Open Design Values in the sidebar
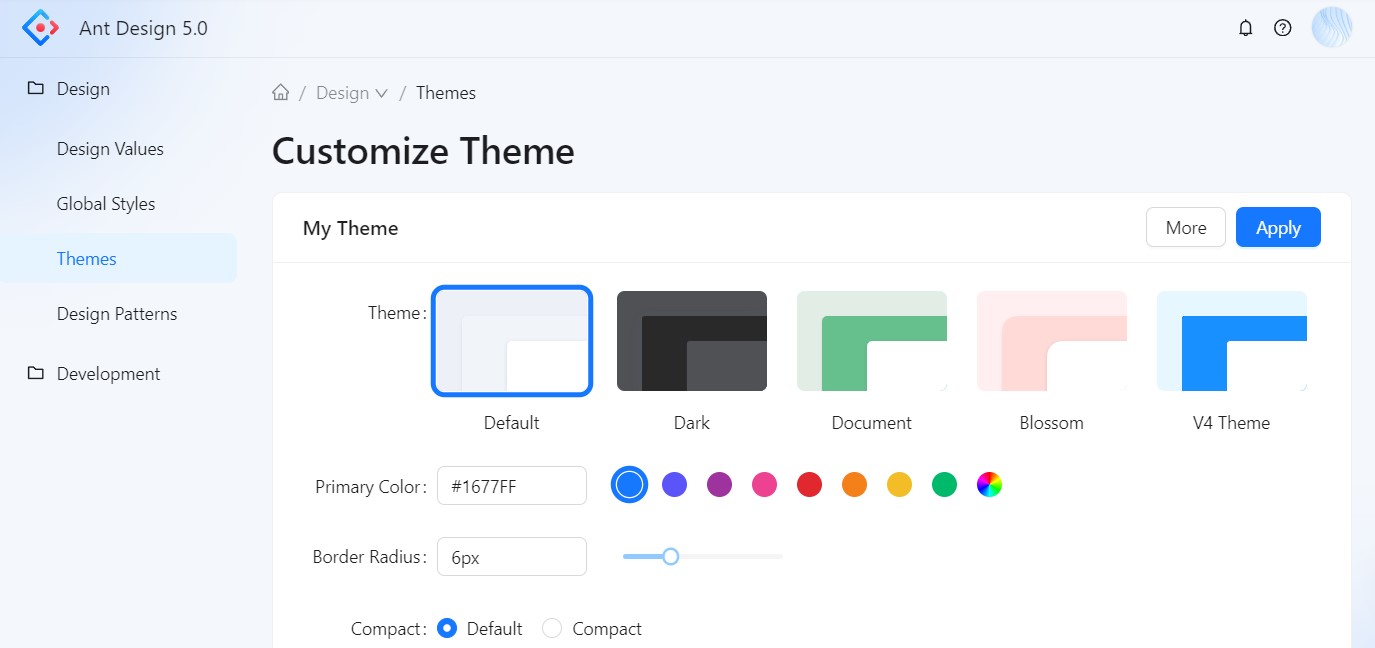1375x648 pixels. pyautogui.click(x=110, y=149)
